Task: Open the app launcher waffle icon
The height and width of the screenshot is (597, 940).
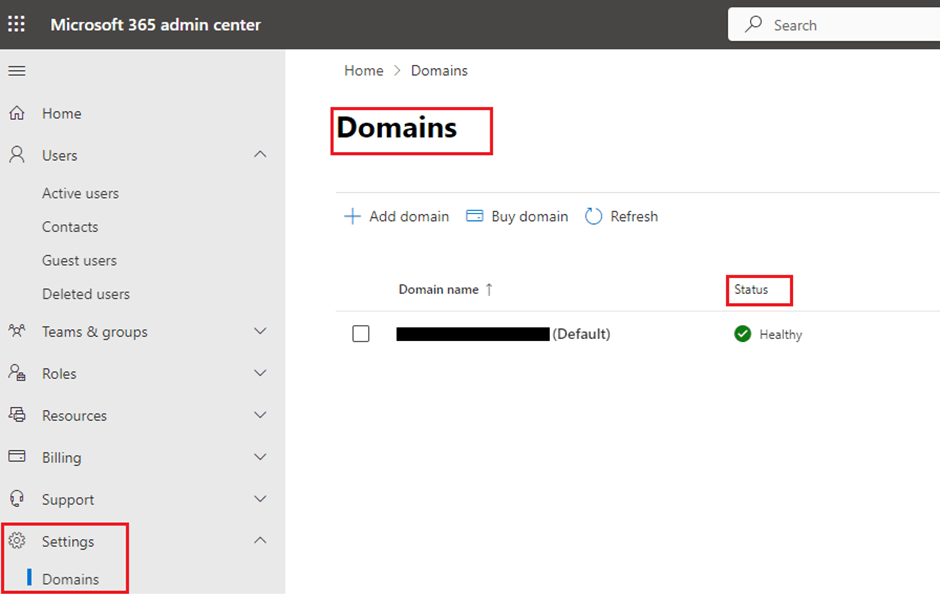Action: point(16,24)
